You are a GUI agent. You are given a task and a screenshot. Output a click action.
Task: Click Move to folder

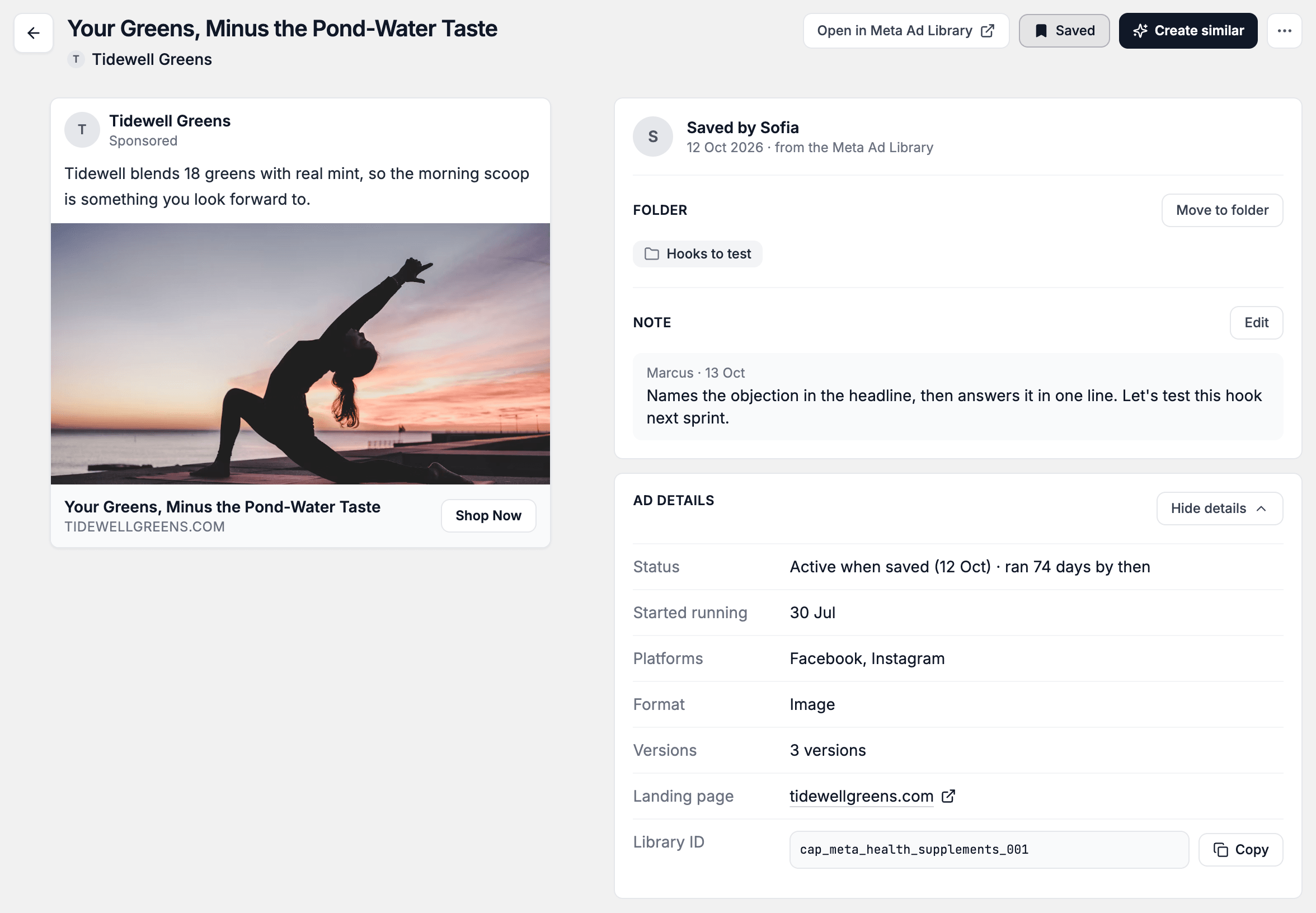[1221, 210]
